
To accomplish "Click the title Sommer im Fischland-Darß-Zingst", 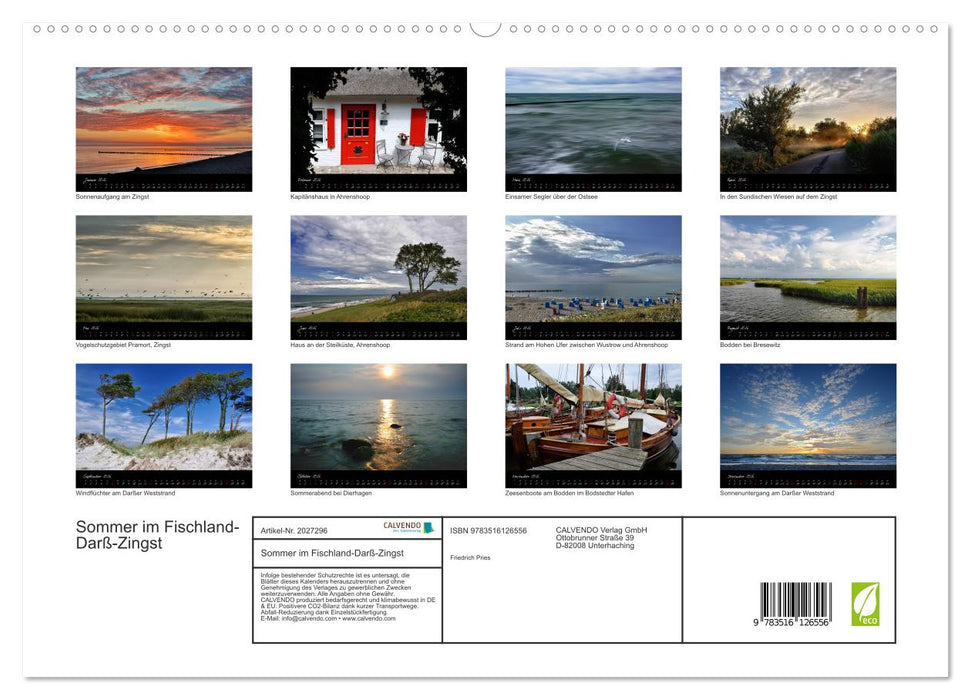I will (155, 534).
